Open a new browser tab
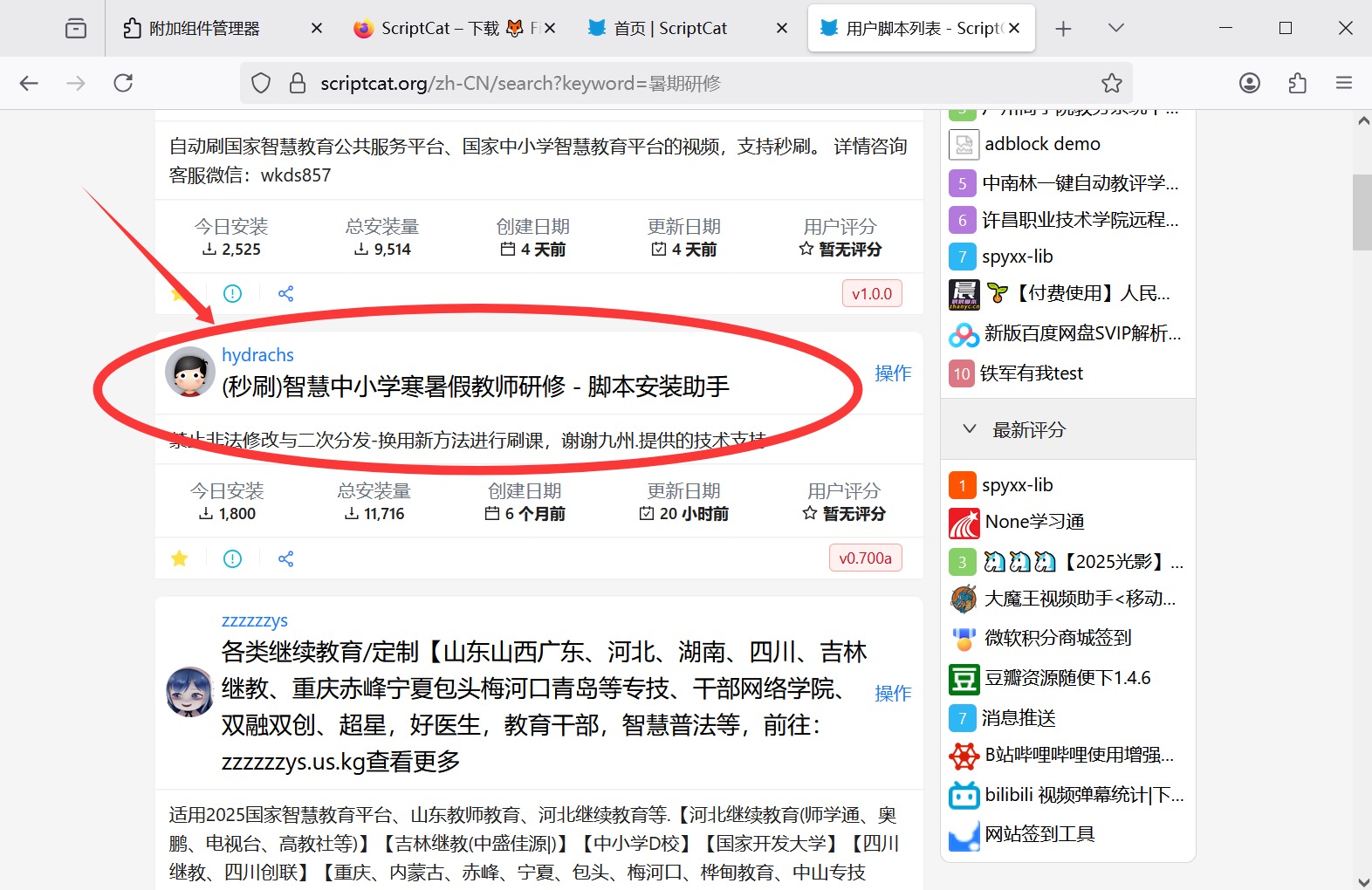 pos(1063,29)
